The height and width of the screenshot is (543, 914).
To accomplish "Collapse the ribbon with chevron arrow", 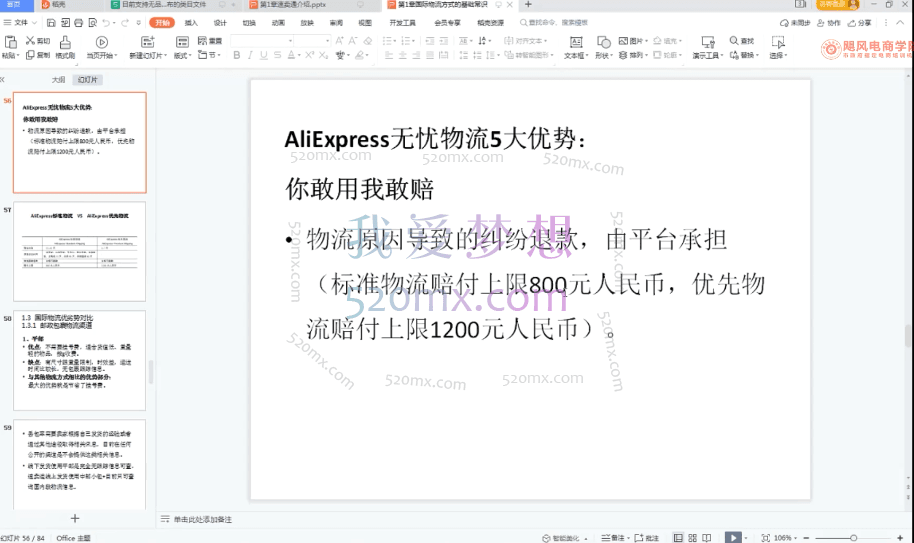I will pyautogui.click(x=901, y=23).
